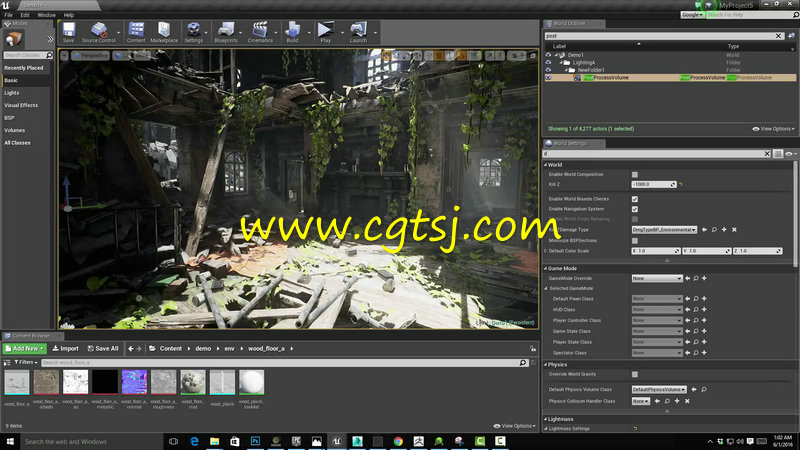Expand more mode tabs with the chevron
Viewport: 800px width, 450px height.
(50, 39)
